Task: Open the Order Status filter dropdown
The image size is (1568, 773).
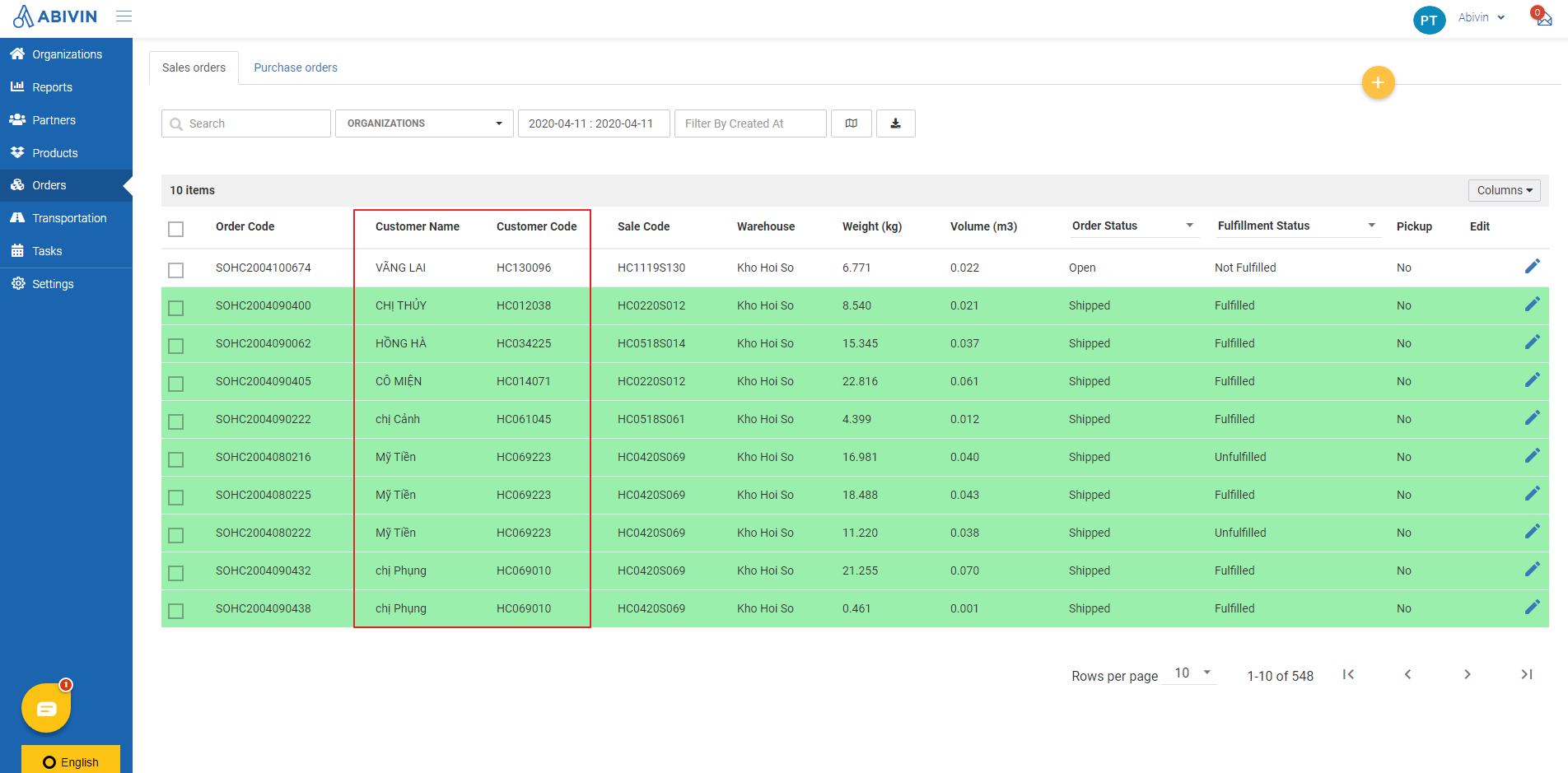Action: click(x=1134, y=226)
